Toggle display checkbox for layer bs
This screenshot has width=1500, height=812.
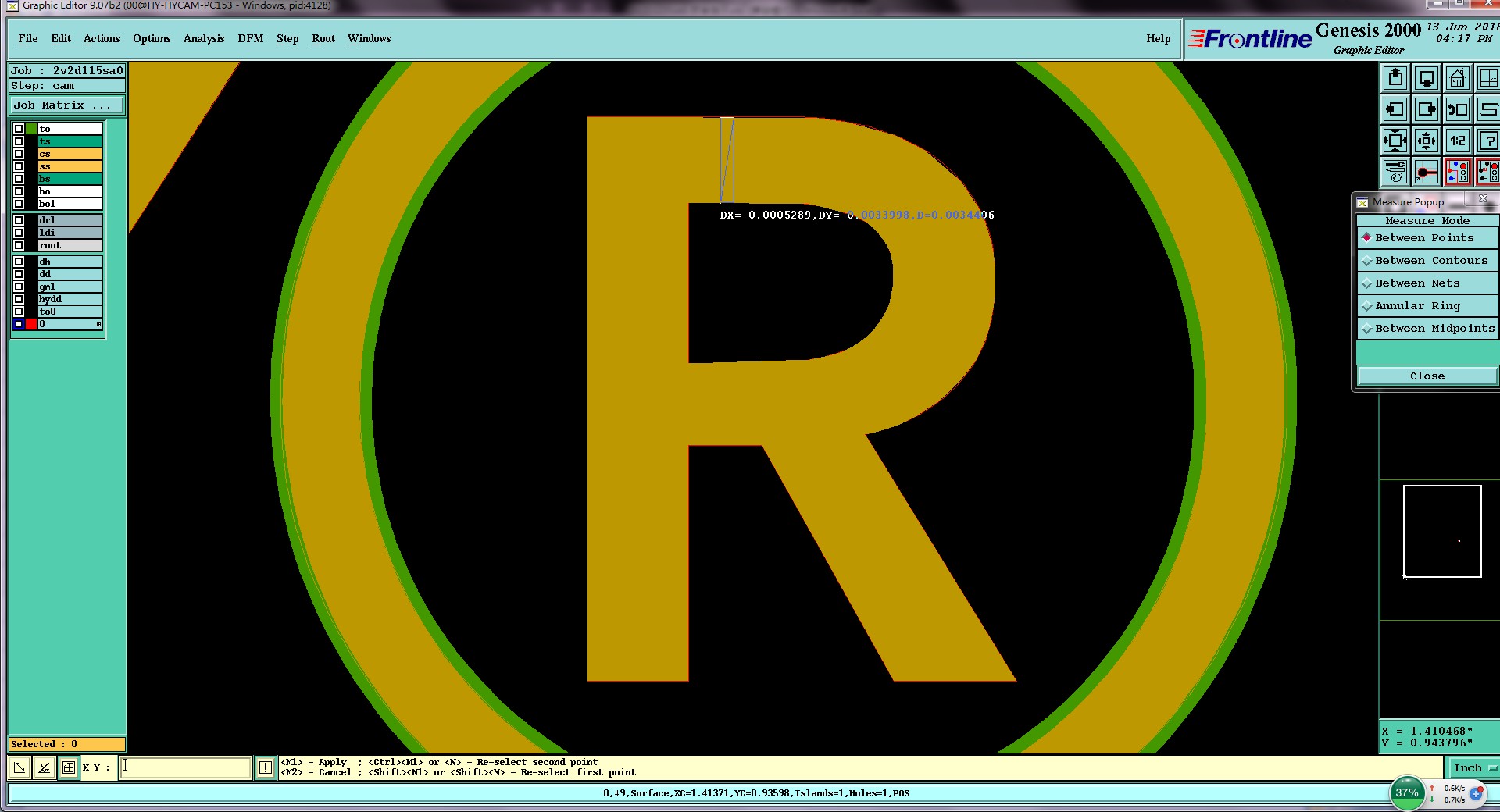[x=19, y=179]
